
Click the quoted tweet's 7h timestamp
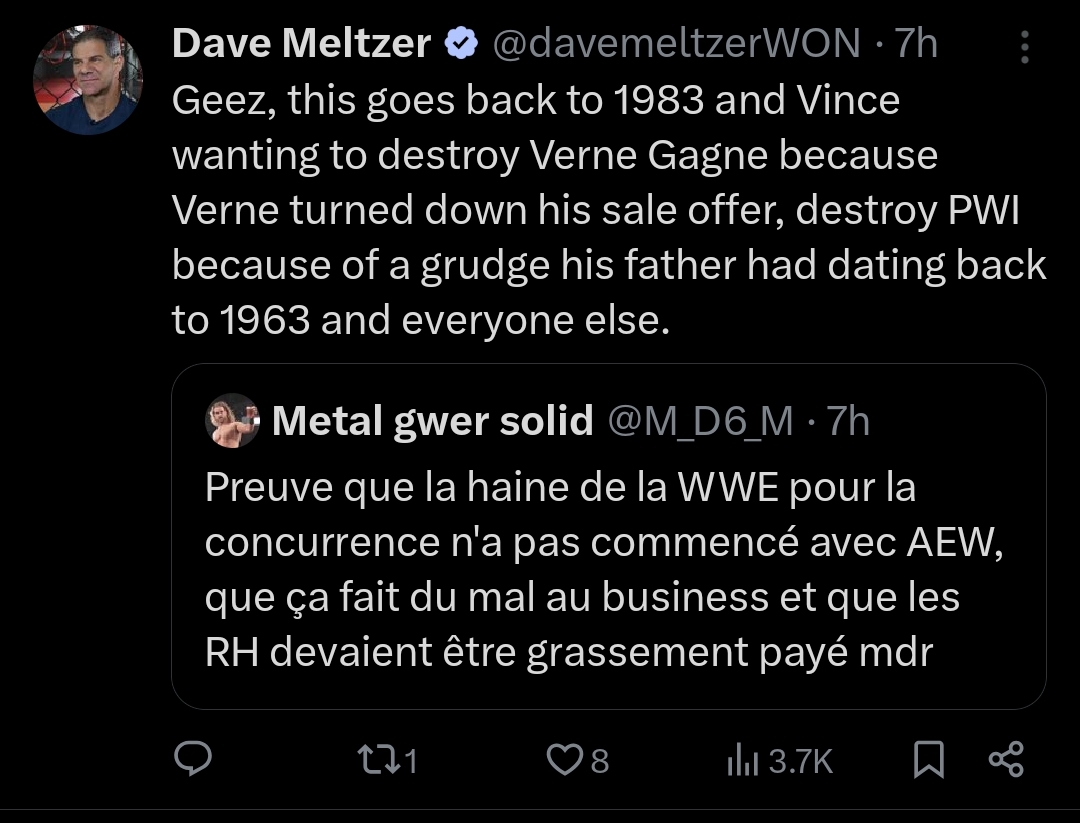(x=848, y=421)
